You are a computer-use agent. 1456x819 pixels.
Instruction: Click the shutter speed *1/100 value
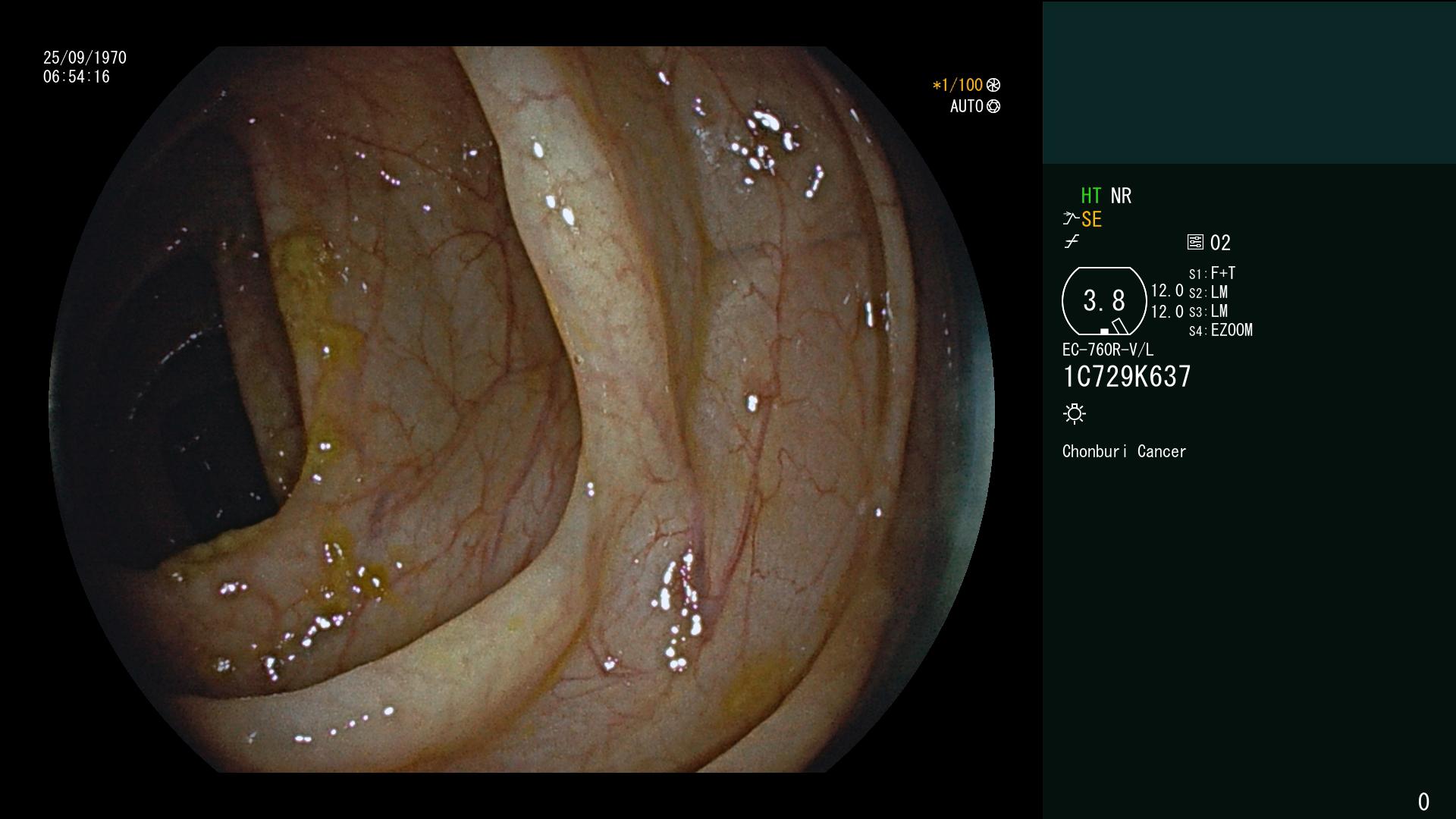point(958,85)
